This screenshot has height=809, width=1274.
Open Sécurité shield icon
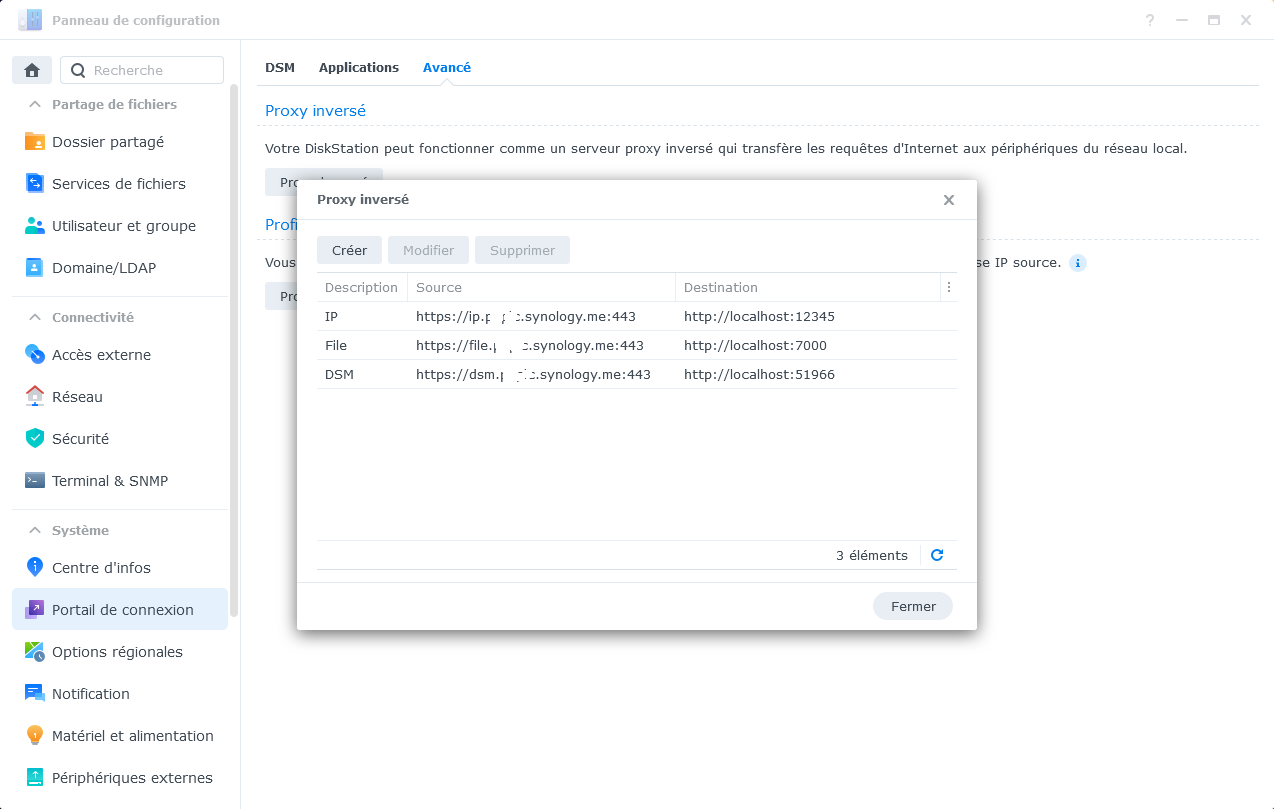tap(35, 439)
